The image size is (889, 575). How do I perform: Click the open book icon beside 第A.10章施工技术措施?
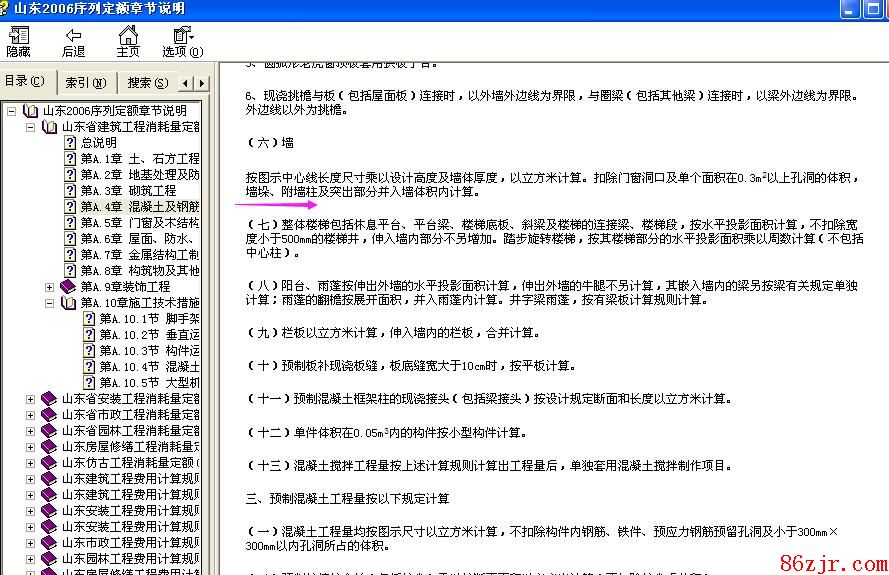68,303
